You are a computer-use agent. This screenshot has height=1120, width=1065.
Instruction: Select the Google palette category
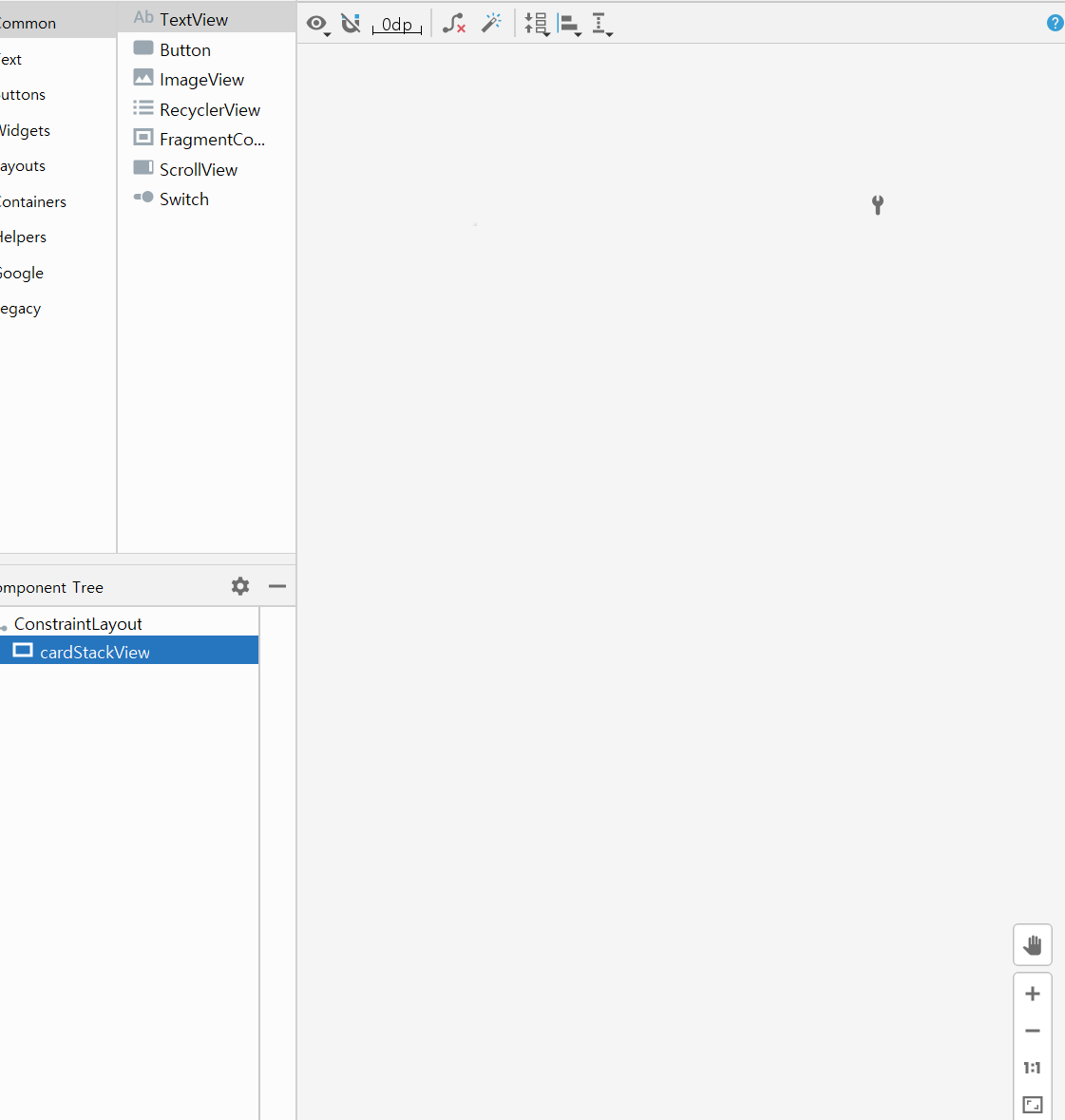[x=58, y=273]
